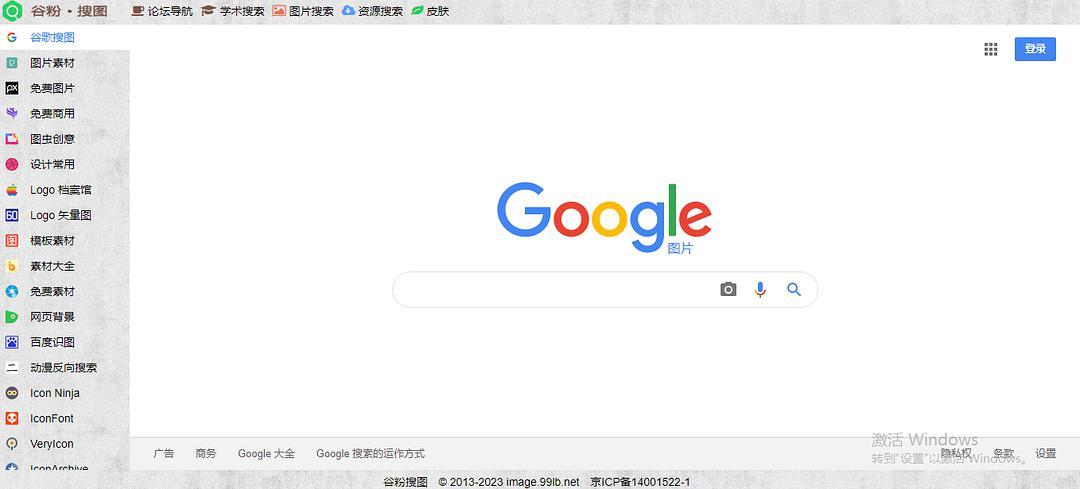The width and height of the screenshot is (1080, 489).
Task: Click the camera search-by-image icon
Action: pos(728,289)
